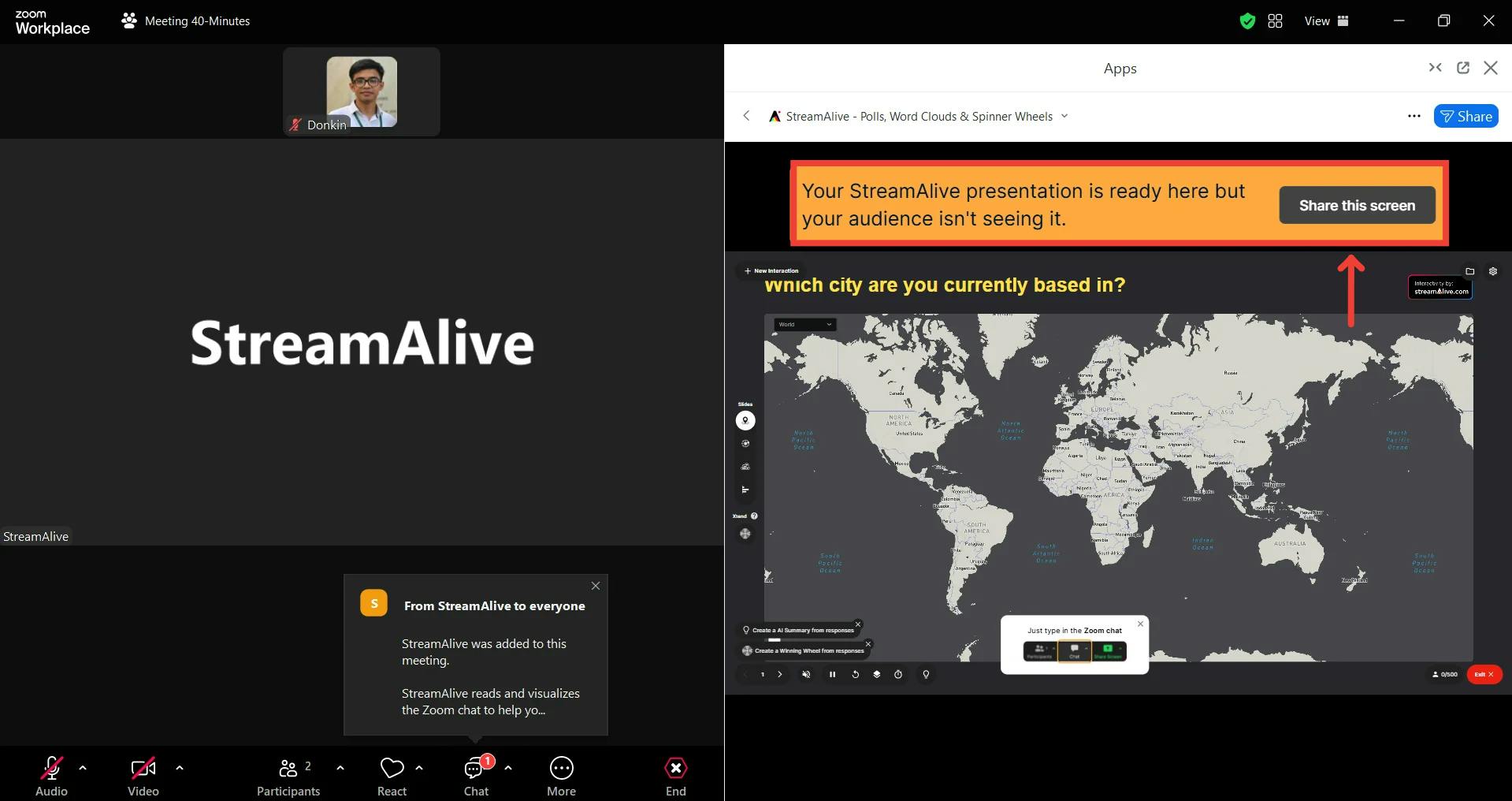Open the folder icon in StreamAlive
This screenshot has width=1512, height=801.
[x=1469, y=271]
